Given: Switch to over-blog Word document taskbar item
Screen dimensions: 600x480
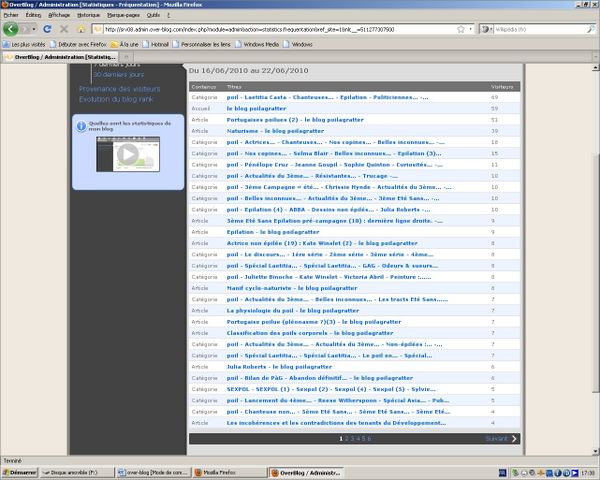Looking at the screenshot, I should 153,473.
